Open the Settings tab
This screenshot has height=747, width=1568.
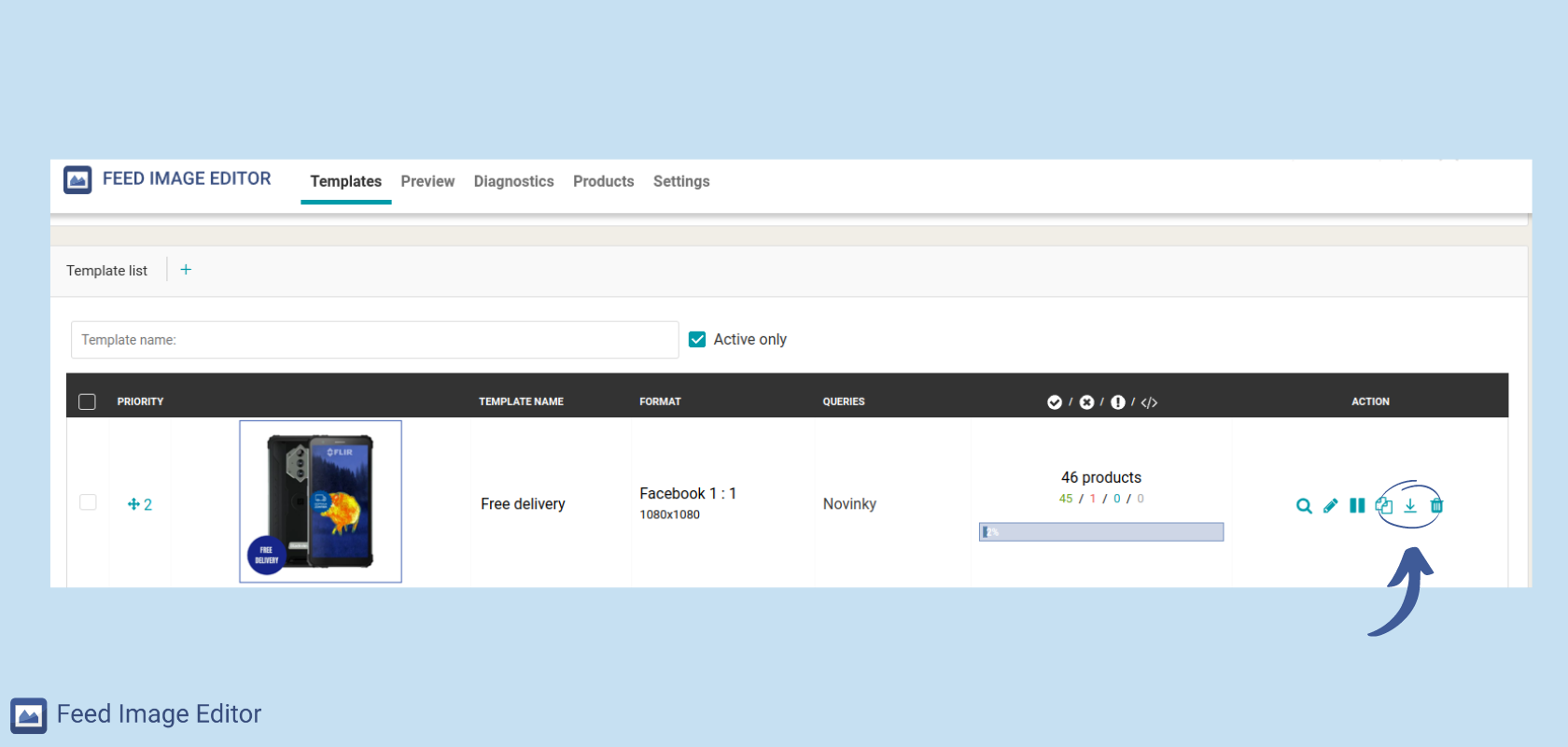pos(681,181)
